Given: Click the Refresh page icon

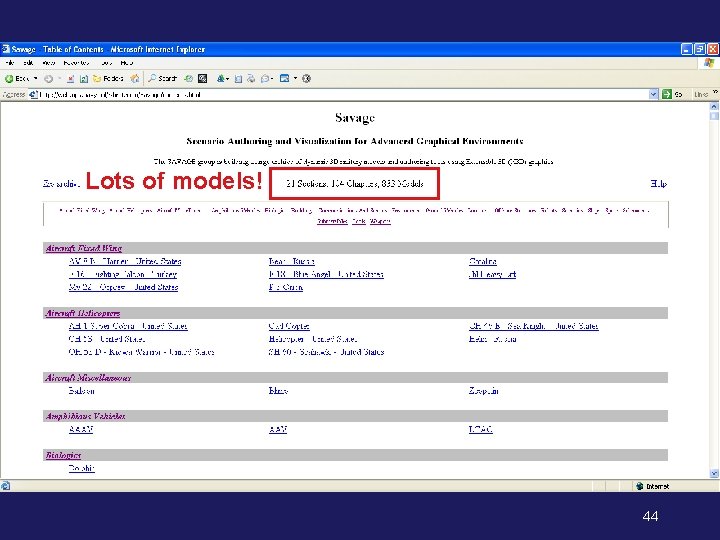Looking at the screenshot, I should [x=84, y=79].
